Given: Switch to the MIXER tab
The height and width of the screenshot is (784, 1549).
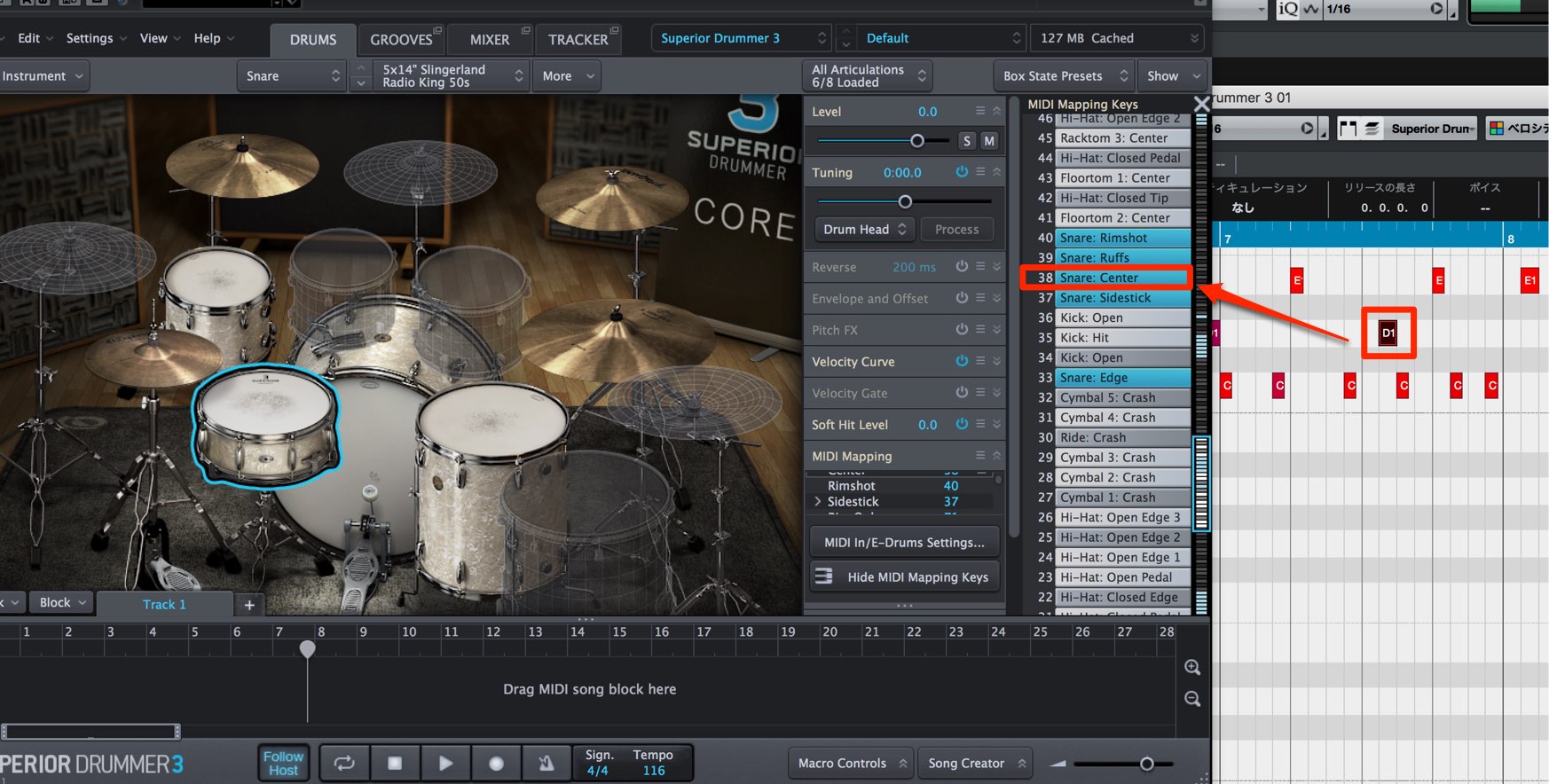Looking at the screenshot, I should [490, 40].
